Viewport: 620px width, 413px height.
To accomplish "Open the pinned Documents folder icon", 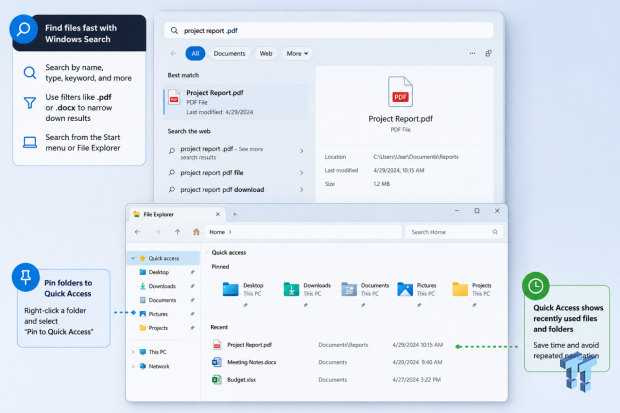I will 349,289.
